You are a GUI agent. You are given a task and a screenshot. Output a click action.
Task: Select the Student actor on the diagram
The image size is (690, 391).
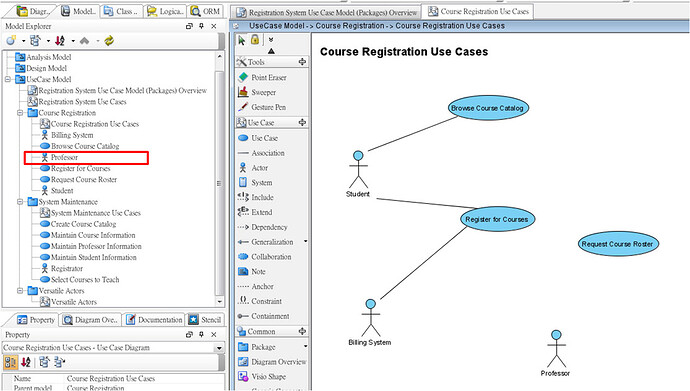pyautogui.click(x=358, y=174)
